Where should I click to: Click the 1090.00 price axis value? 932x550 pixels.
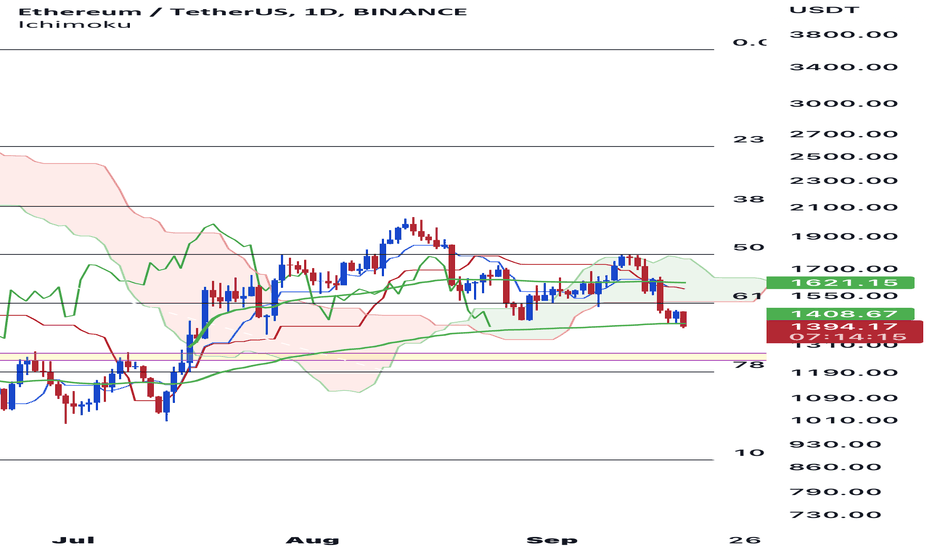click(x=843, y=398)
